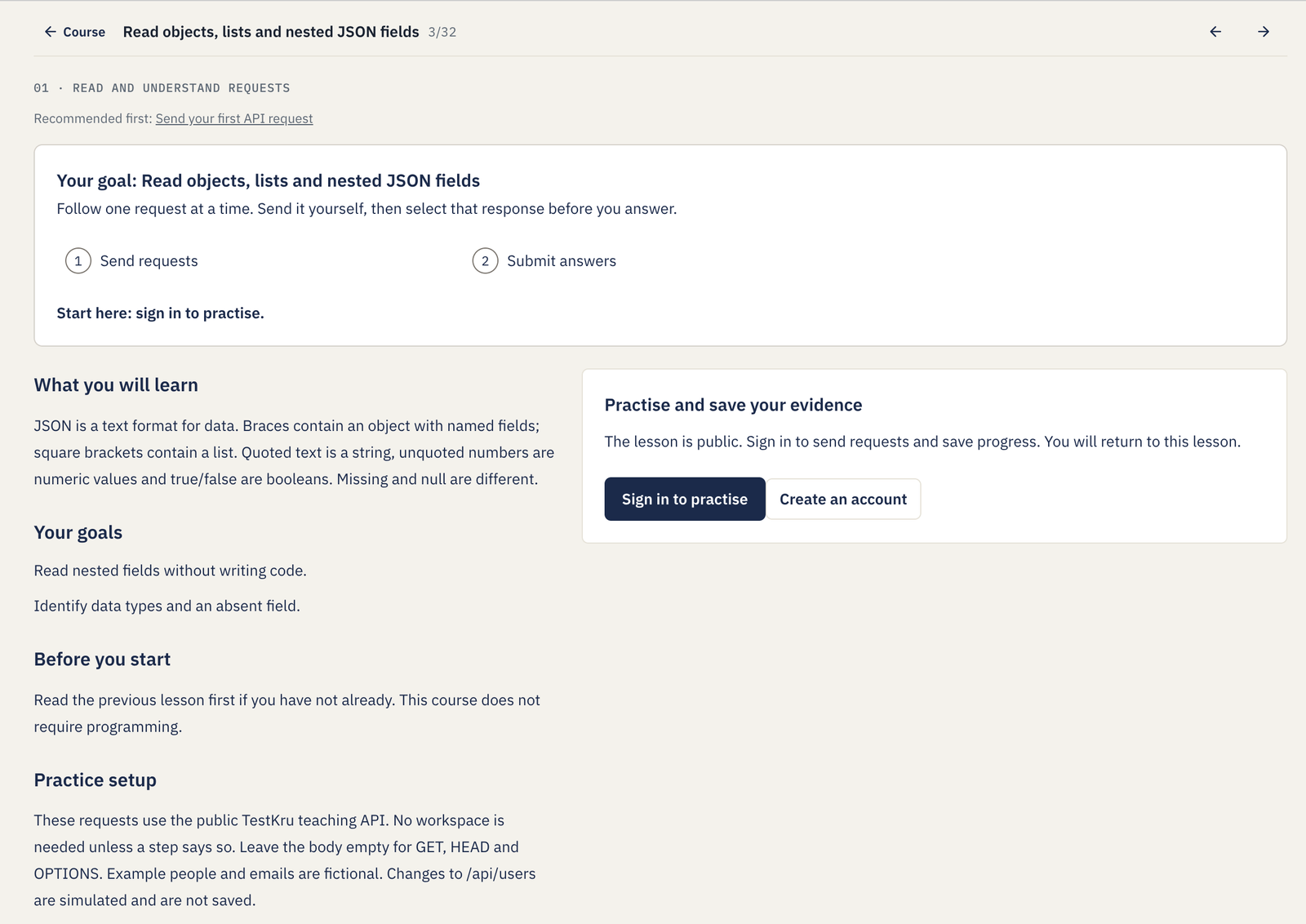
Task: Click the Practice setup heading
Action: pyautogui.click(x=96, y=780)
